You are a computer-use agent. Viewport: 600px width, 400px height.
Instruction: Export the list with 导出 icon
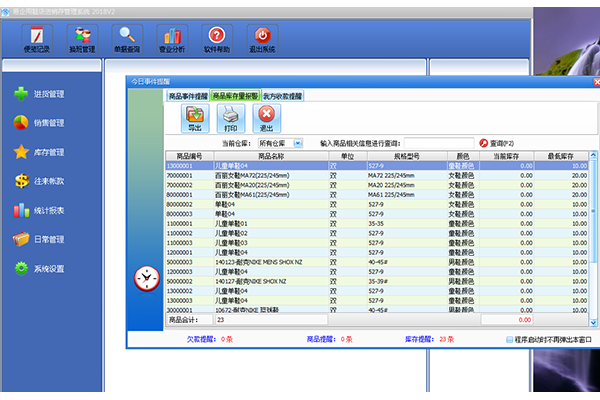point(194,119)
